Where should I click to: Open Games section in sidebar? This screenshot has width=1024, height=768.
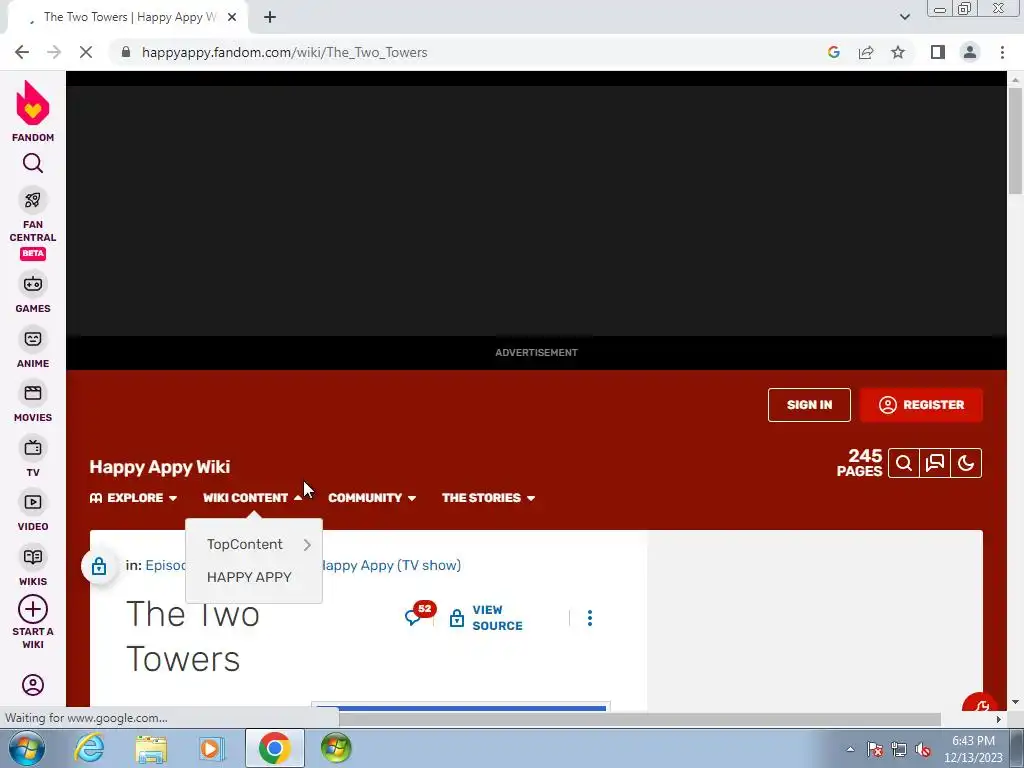point(33,293)
